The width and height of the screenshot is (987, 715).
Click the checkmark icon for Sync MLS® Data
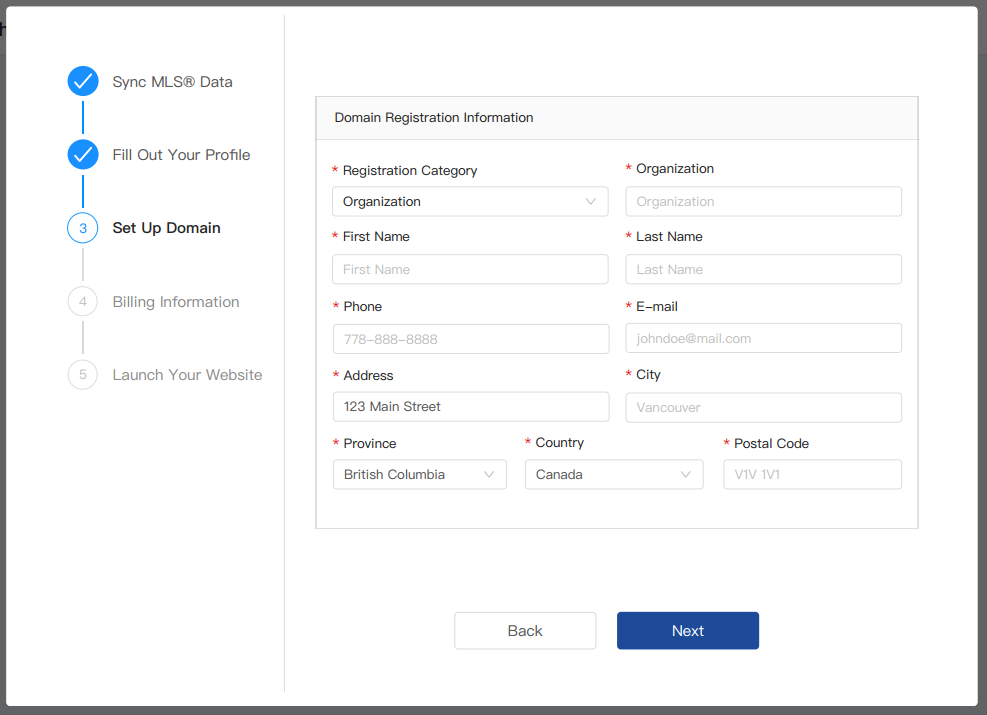pos(83,81)
